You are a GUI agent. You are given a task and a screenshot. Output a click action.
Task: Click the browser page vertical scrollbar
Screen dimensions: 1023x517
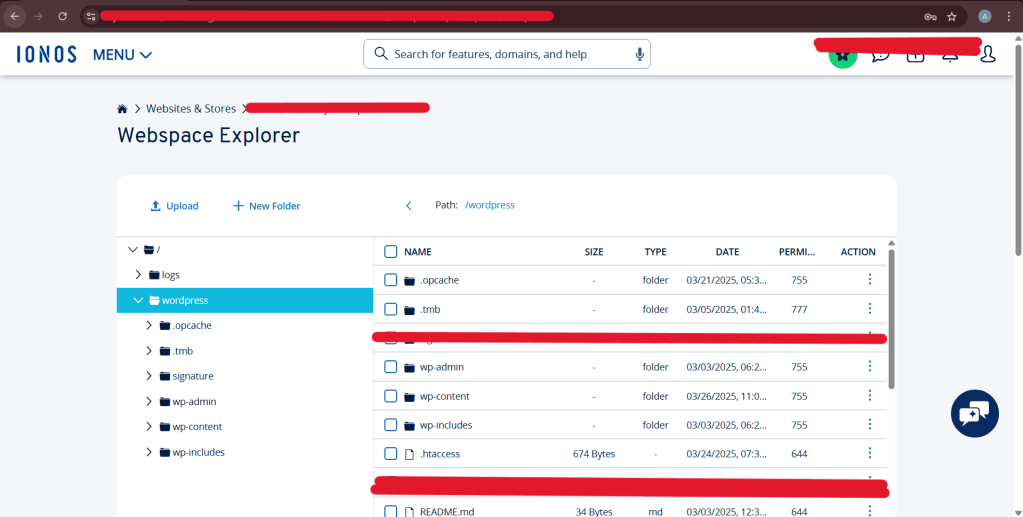coord(1018,148)
